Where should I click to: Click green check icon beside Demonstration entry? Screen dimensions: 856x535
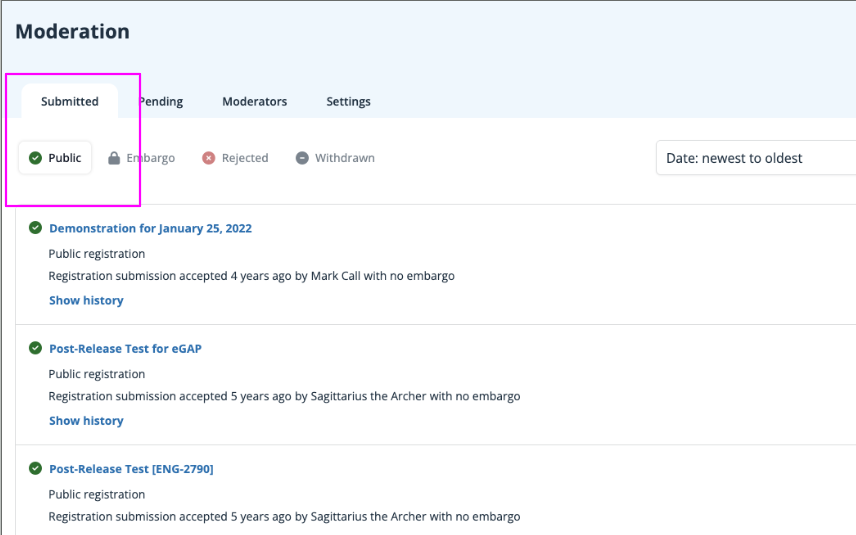pos(35,228)
